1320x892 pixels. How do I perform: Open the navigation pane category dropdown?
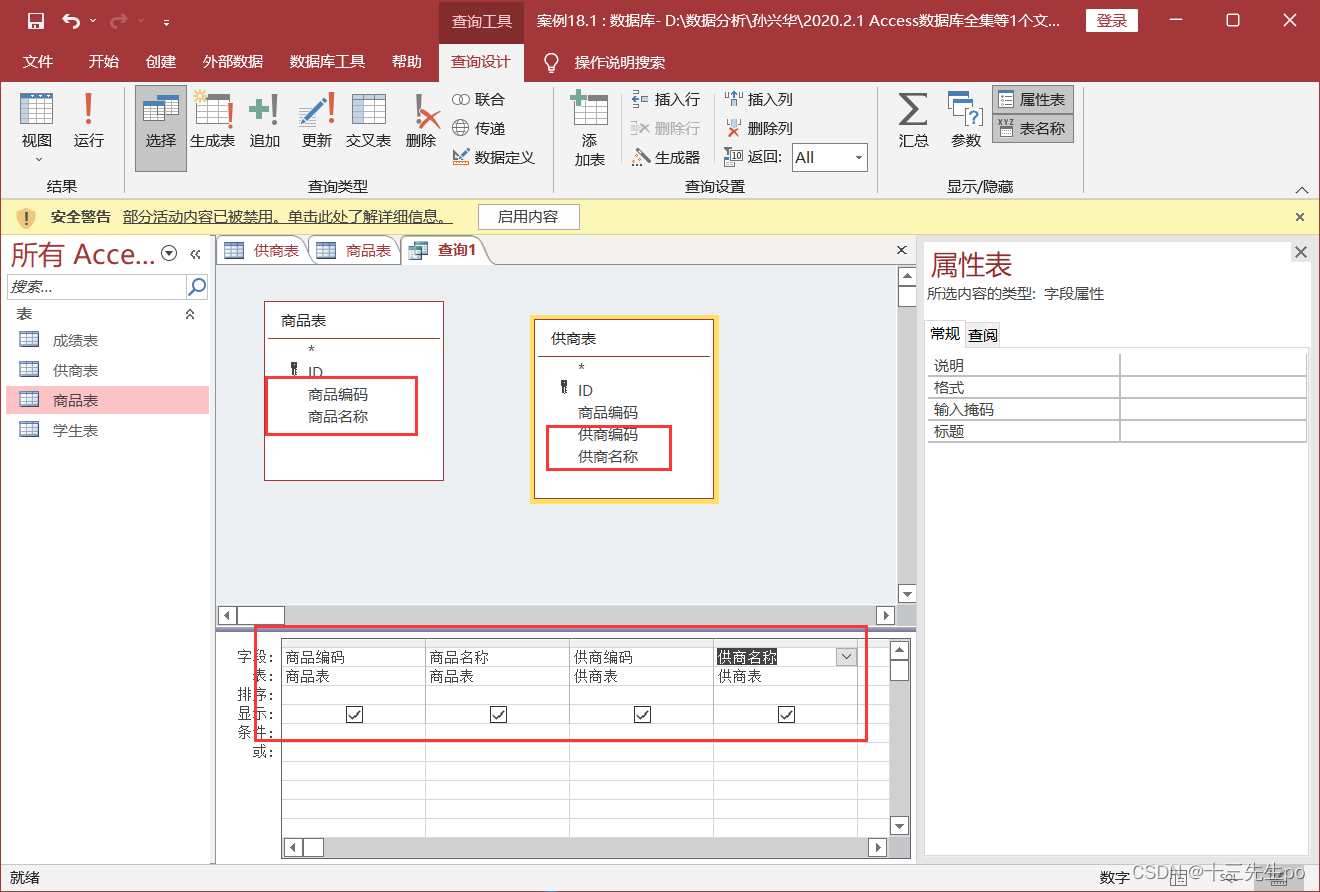point(169,254)
